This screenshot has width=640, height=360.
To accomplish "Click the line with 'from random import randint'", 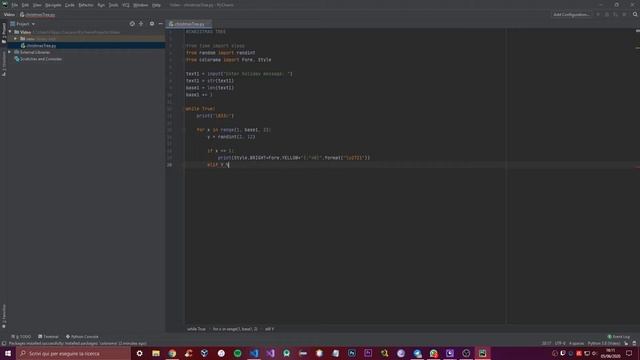I will pyautogui.click(x=220, y=53).
